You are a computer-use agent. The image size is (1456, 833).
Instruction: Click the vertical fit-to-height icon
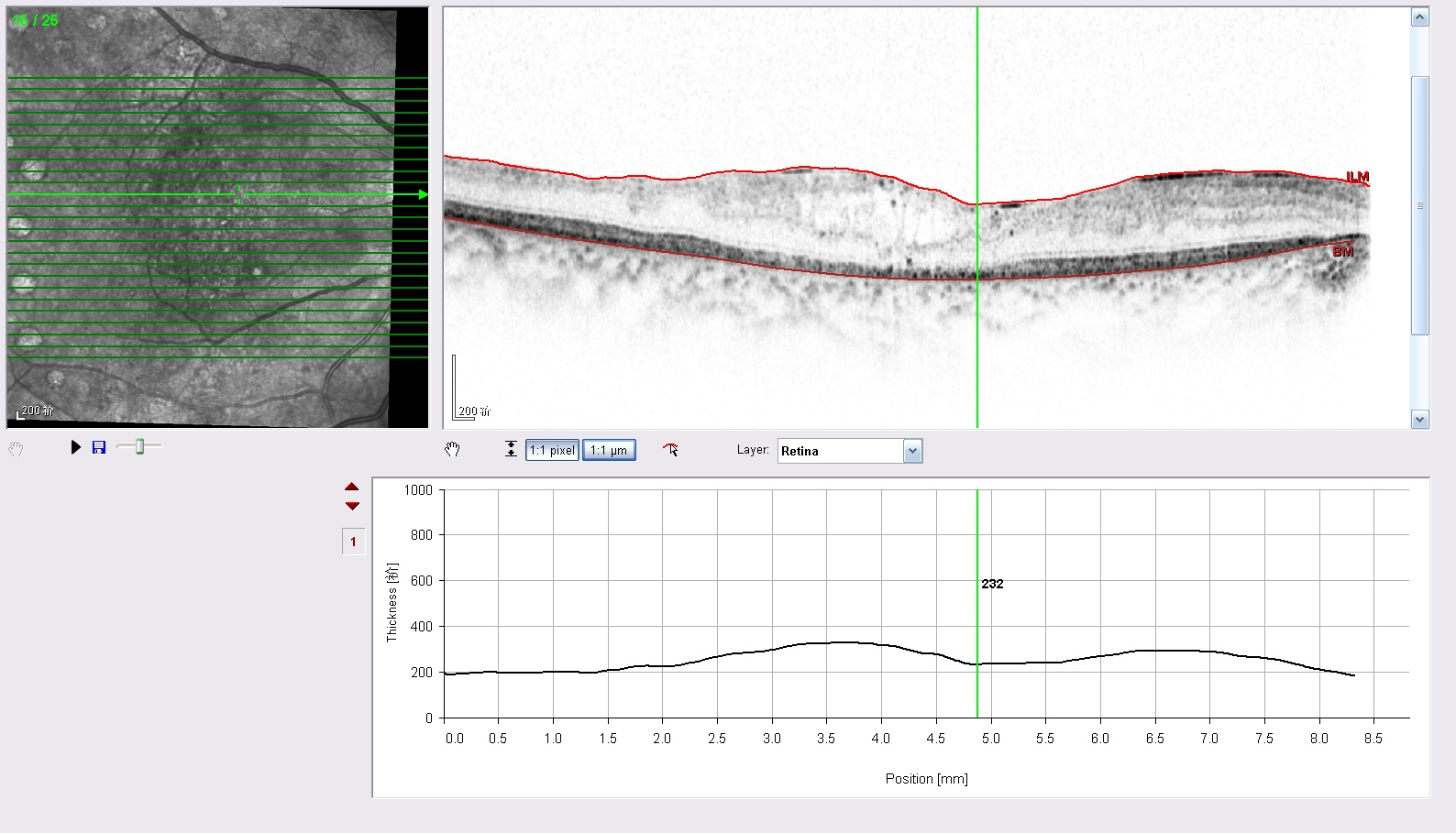pyautogui.click(x=511, y=450)
